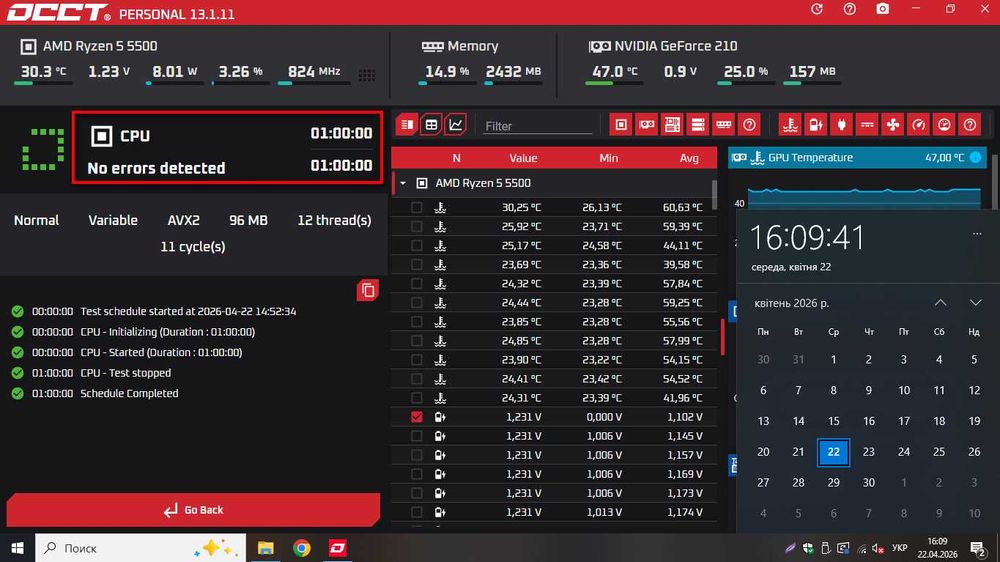The height and width of the screenshot is (562, 1000).
Task: Go to next month in calendar
Action: [975, 303]
